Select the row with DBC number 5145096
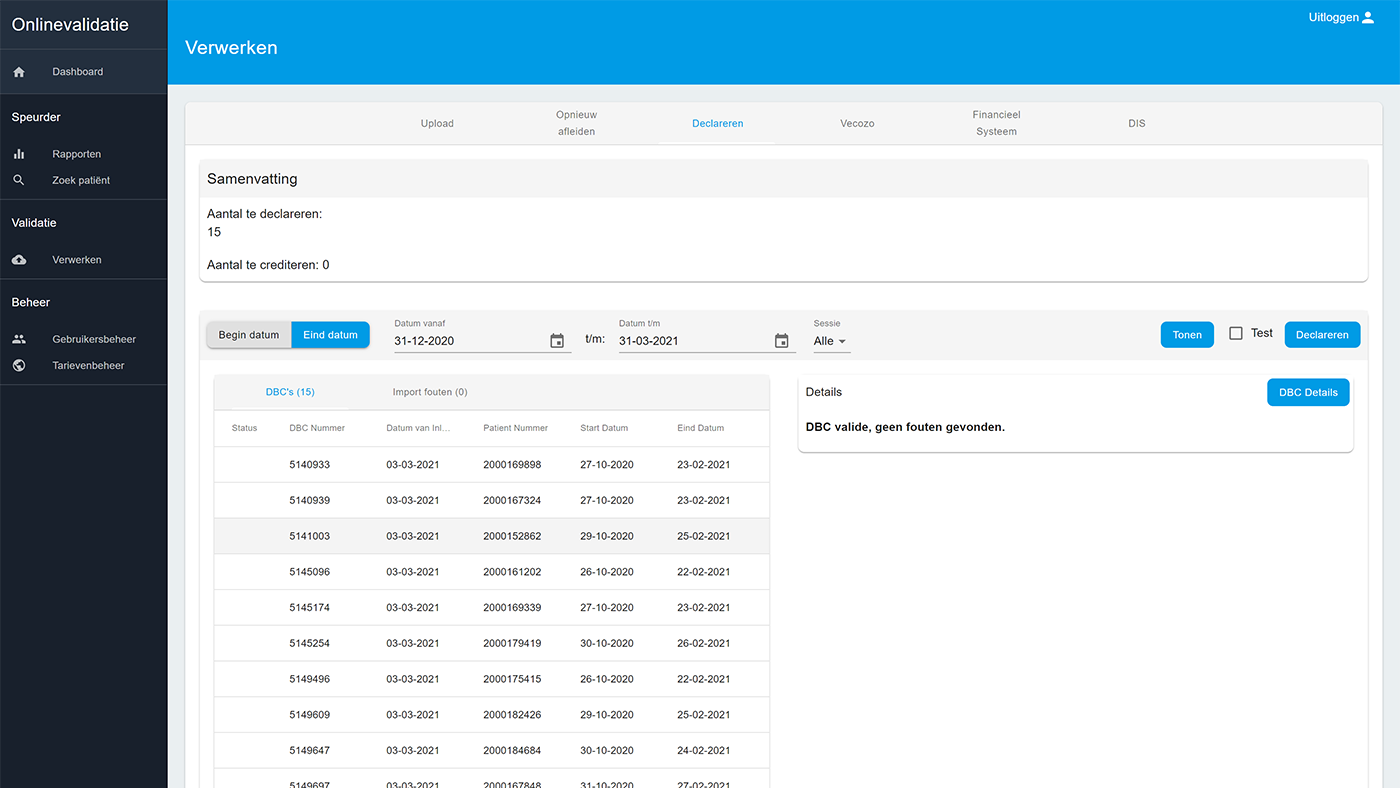Viewport: 1400px width, 788px height. 491,572
